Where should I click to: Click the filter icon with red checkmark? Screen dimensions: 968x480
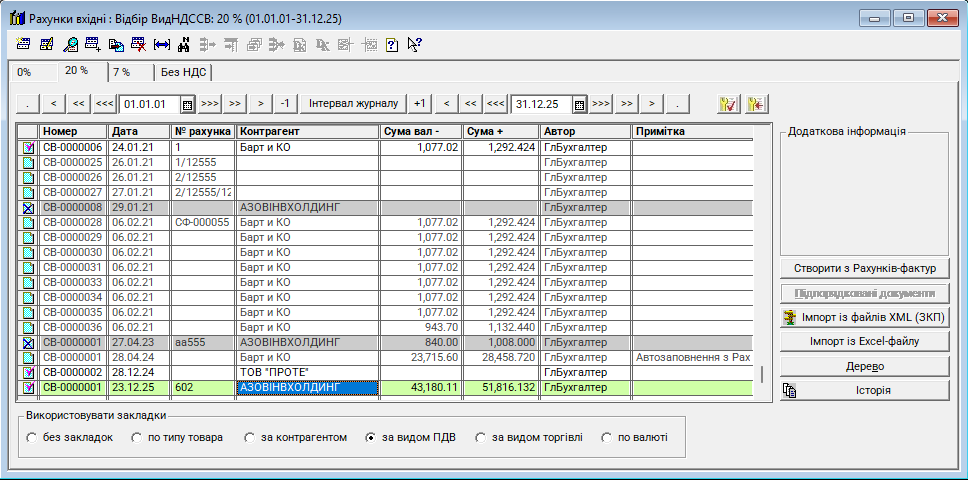pyautogui.click(x=728, y=103)
